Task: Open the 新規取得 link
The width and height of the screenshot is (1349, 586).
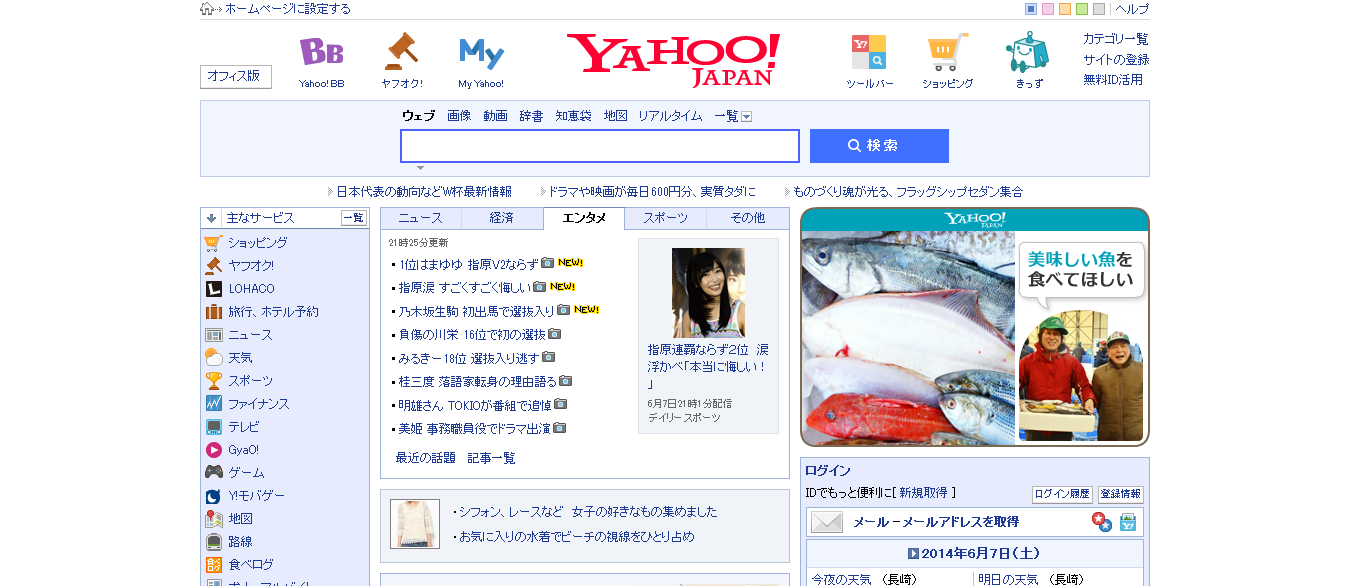Action: tap(922, 493)
